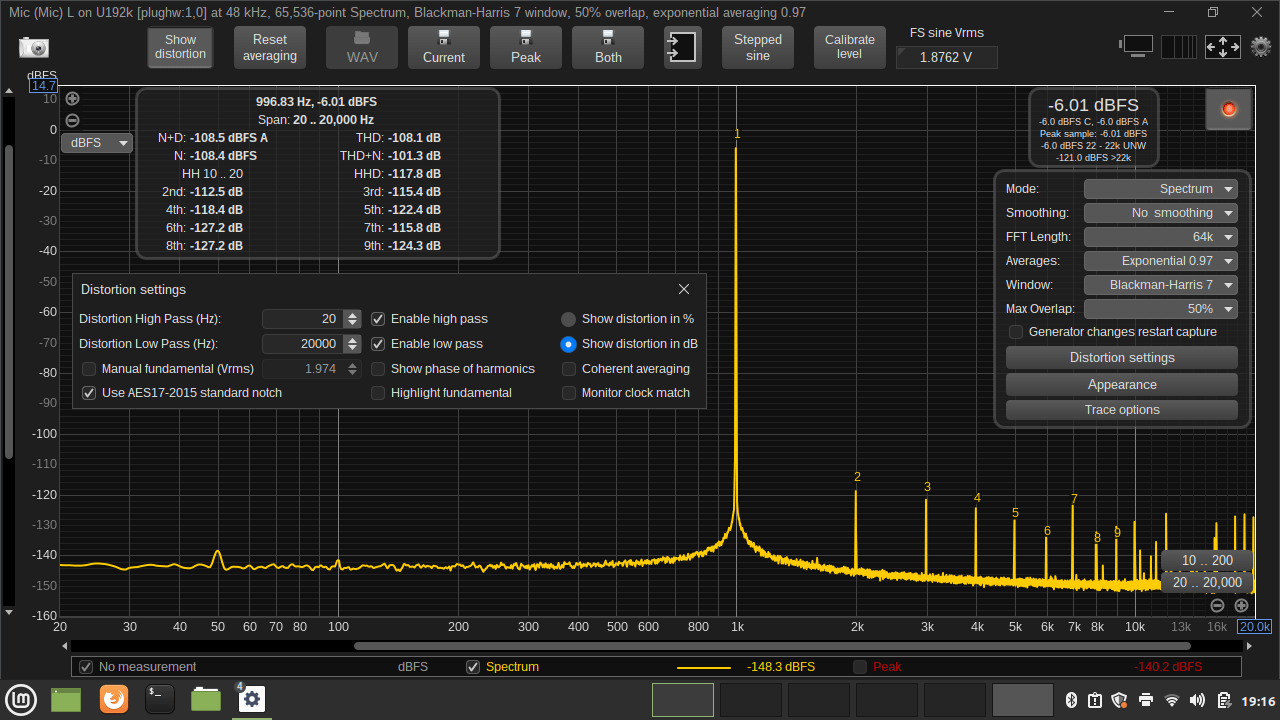
Task: Select the 20 .. 20,000 frequency range preset
Action: coord(1207,582)
